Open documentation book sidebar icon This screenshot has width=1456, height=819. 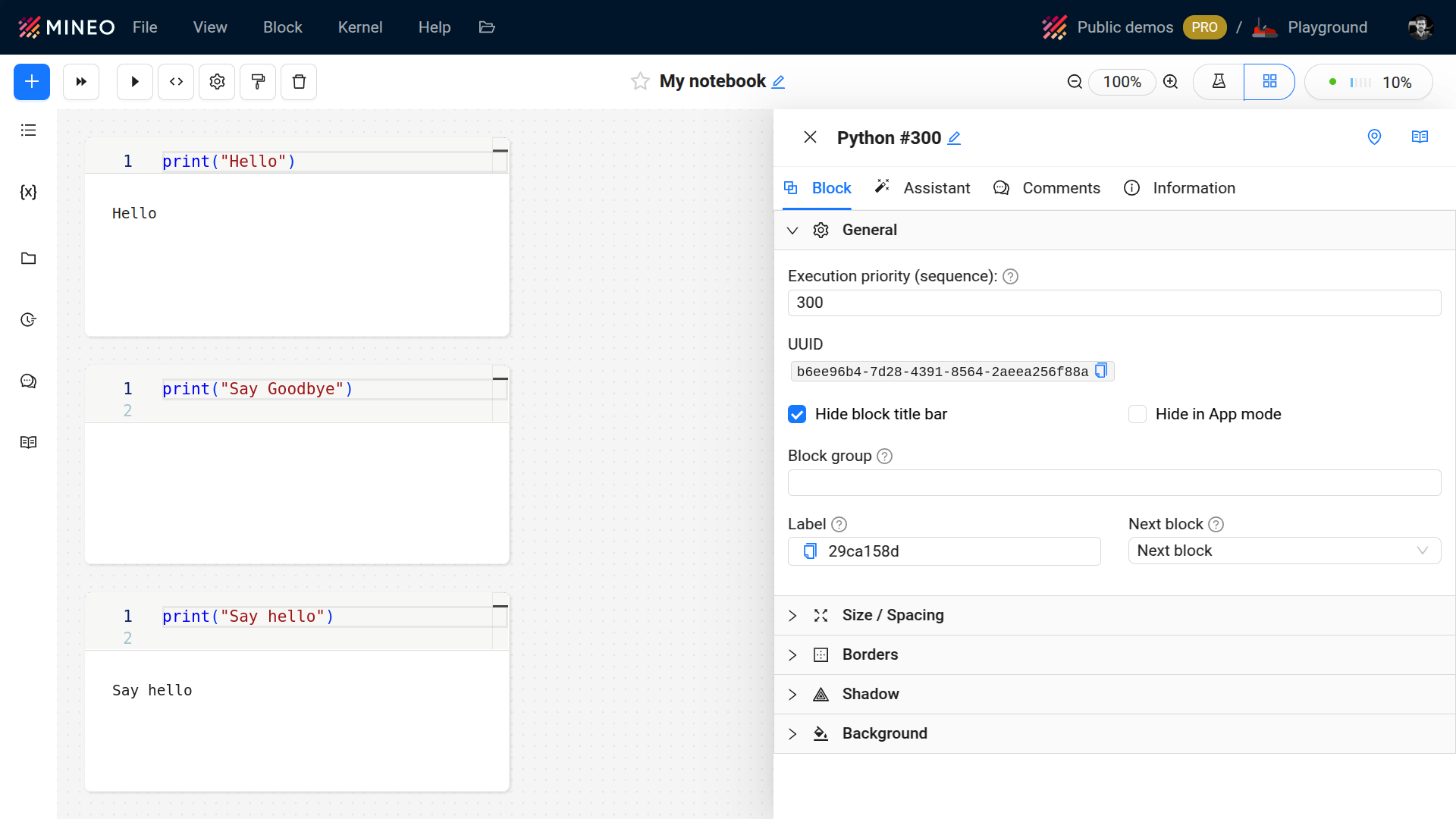[28, 442]
